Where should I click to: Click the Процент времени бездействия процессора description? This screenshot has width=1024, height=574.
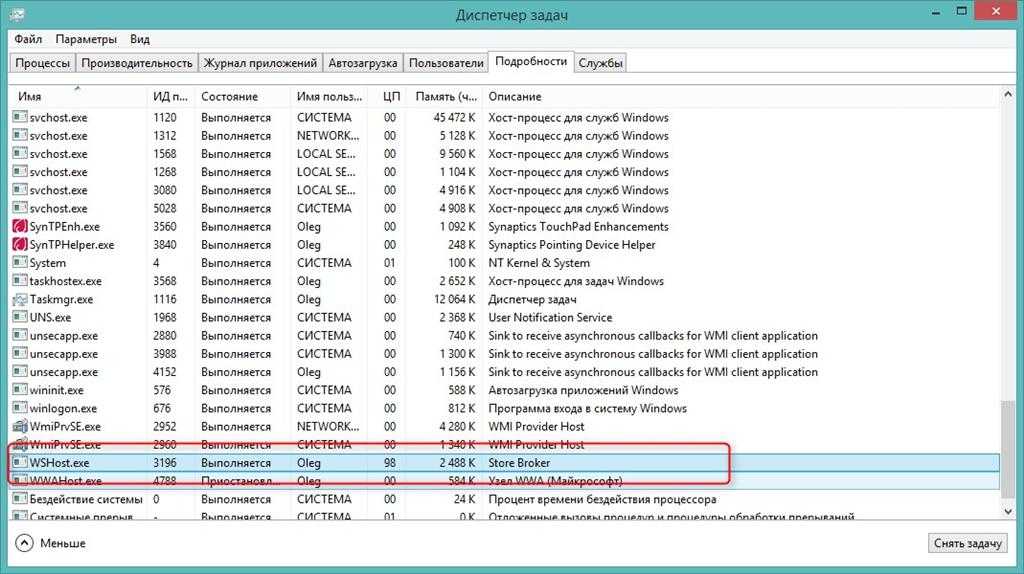pyautogui.click(x=602, y=499)
